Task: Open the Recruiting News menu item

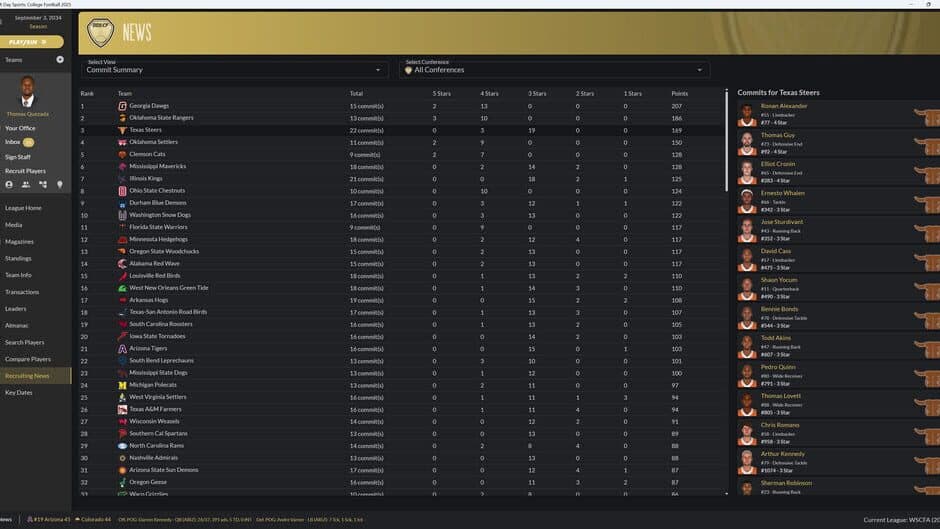Action: [x=27, y=376]
